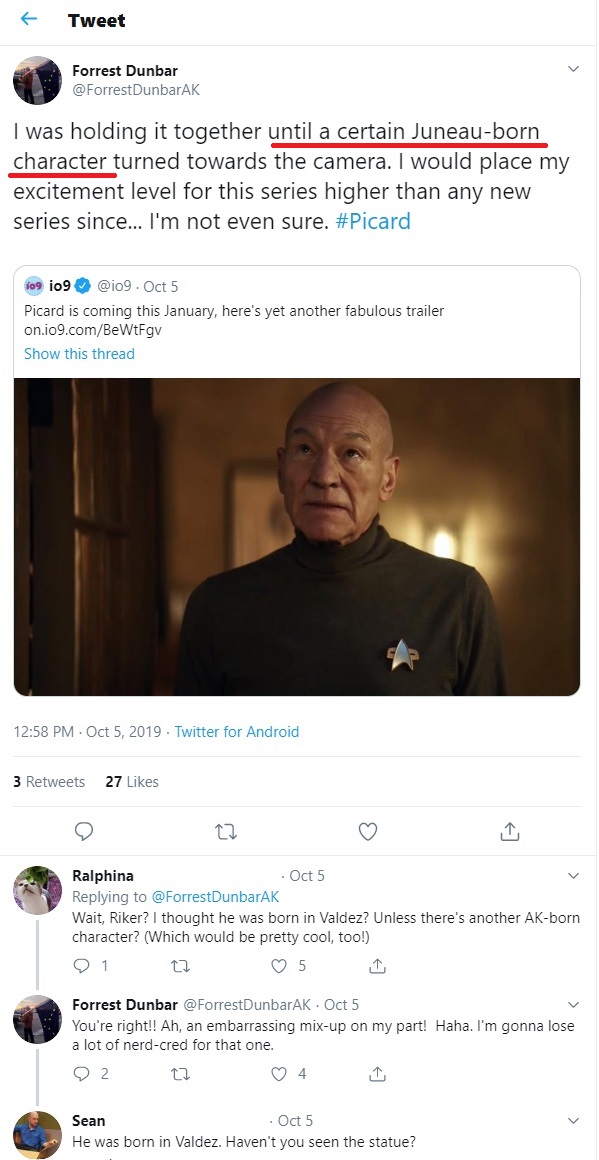Retweet the main Picard tweet
Image resolution: width=599 pixels, height=1160 pixels.
[226, 832]
